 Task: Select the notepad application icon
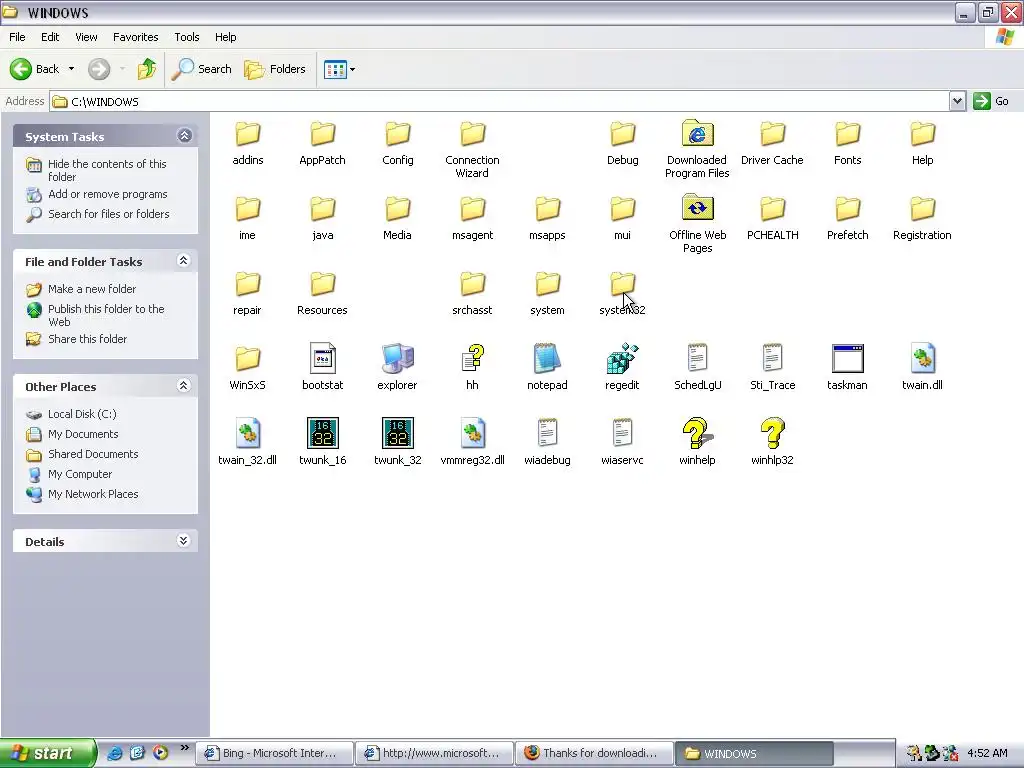tap(547, 359)
